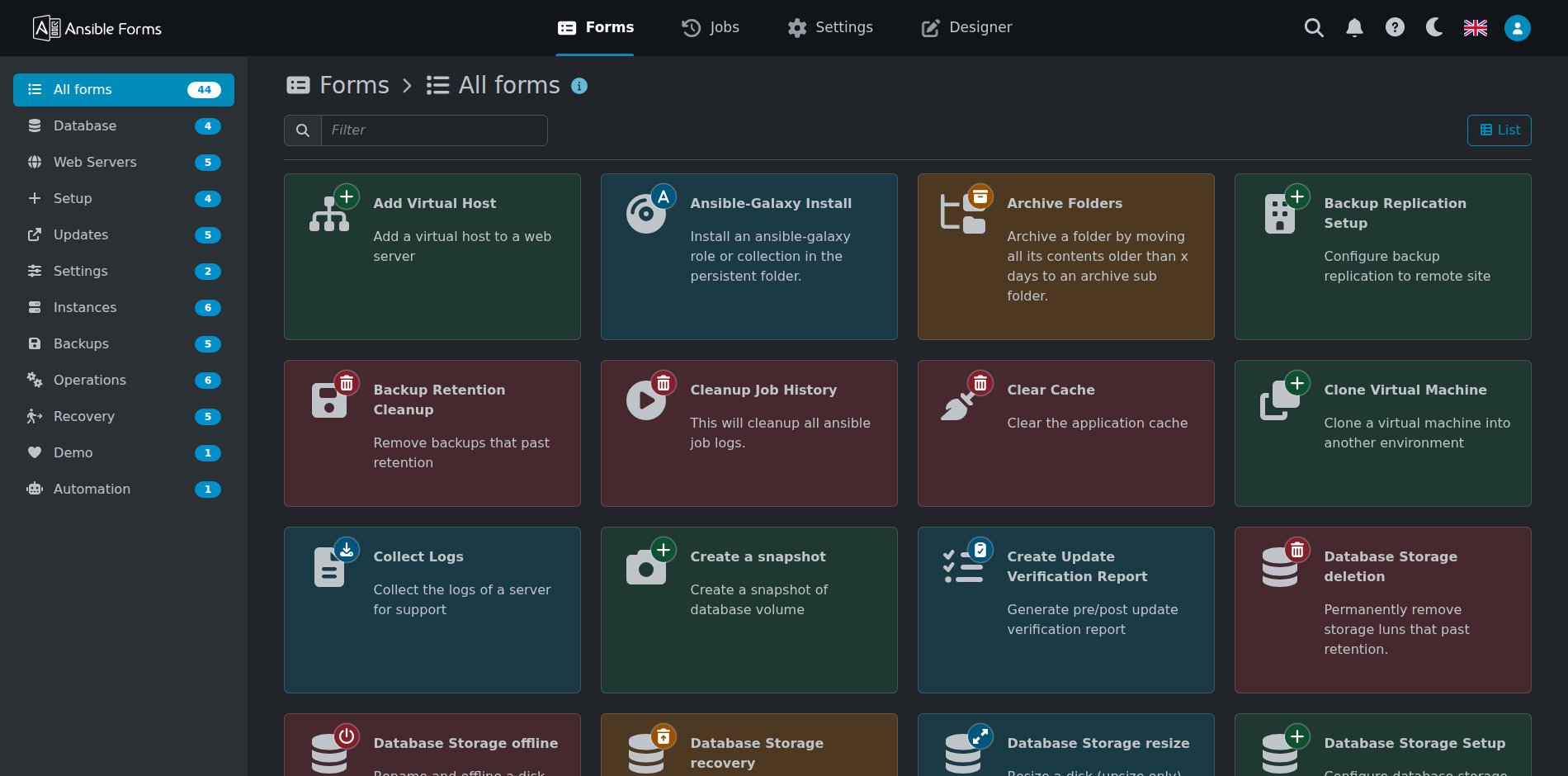The height and width of the screenshot is (776, 1568).
Task: Click the Cleanup Job History play icon
Action: tap(646, 401)
